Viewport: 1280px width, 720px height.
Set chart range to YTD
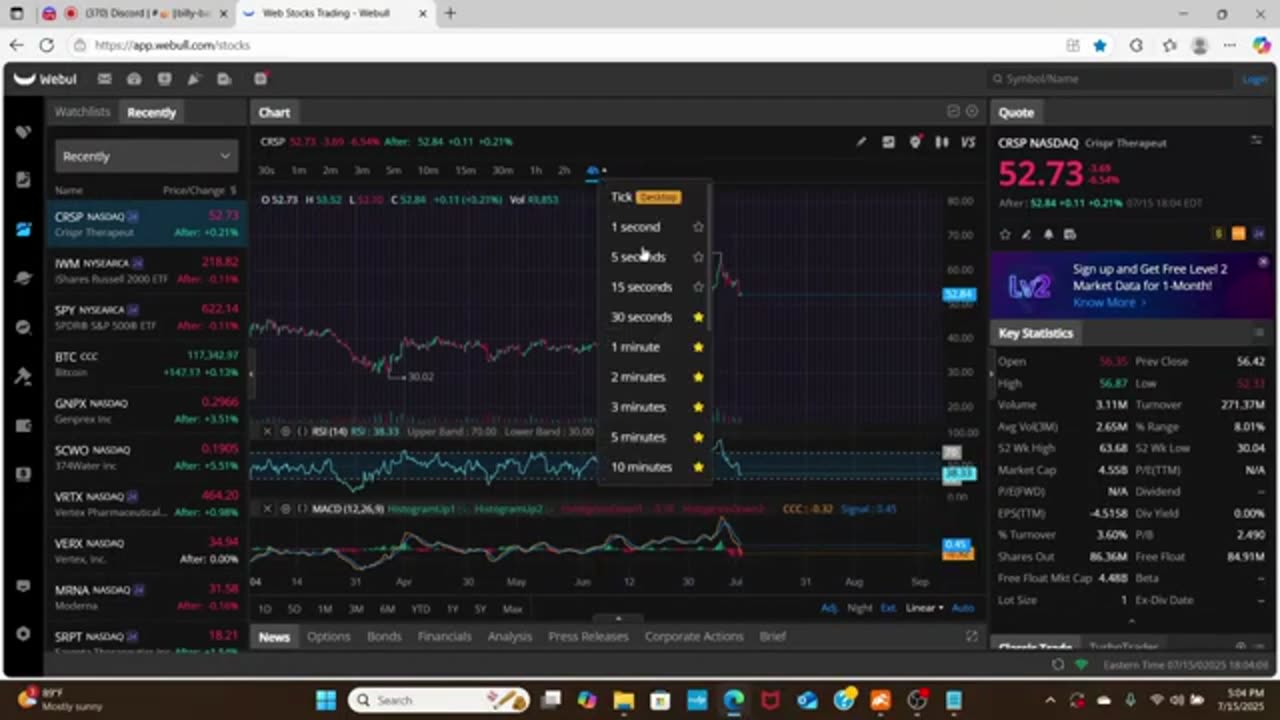(x=420, y=609)
